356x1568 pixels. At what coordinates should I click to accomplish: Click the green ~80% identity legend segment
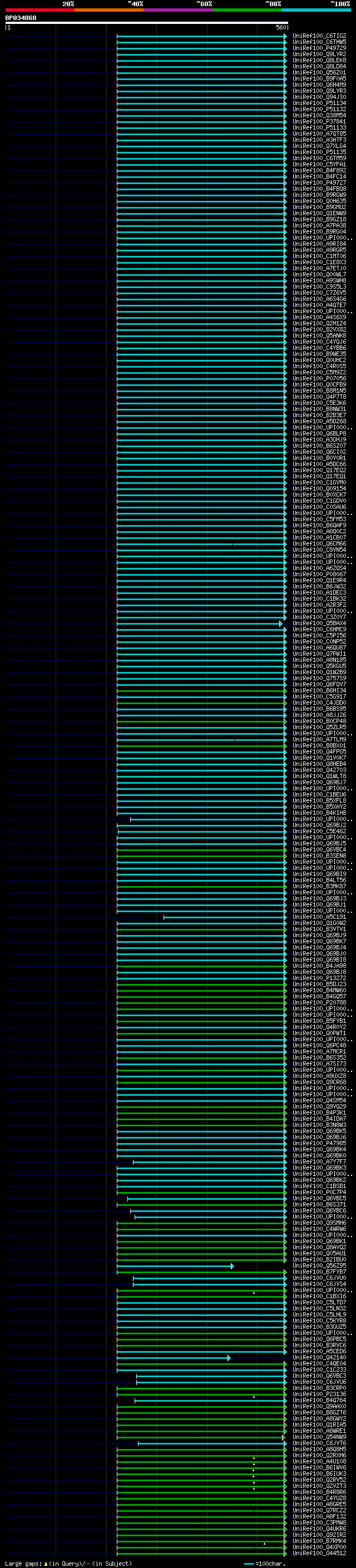click(247, 10)
